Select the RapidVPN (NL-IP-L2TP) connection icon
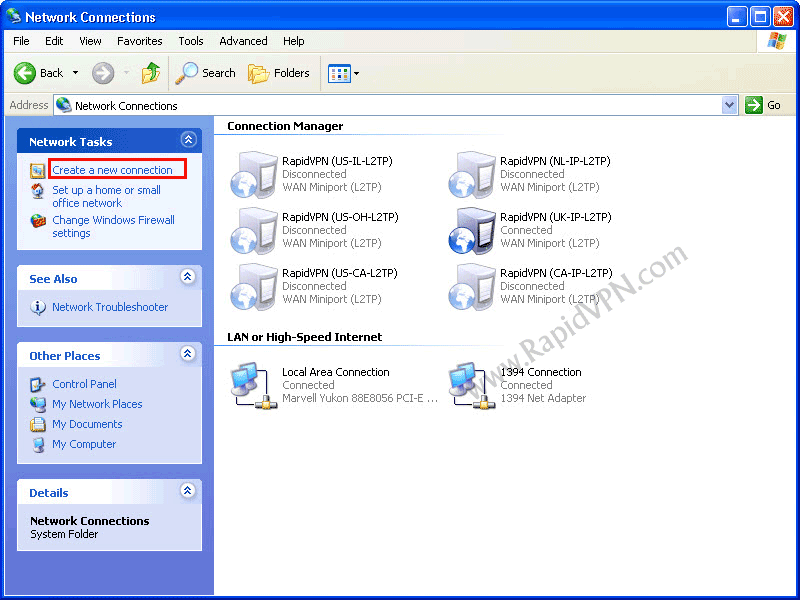The image size is (800, 600). point(471,174)
